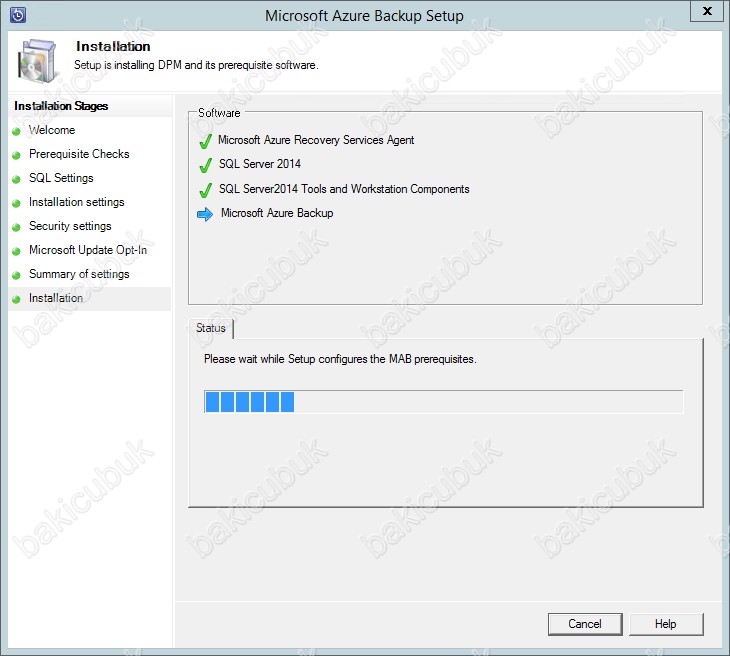Click green dot next to Microsoft Update Opt-In
The width and height of the screenshot is (730, 656).
[16, 251]
